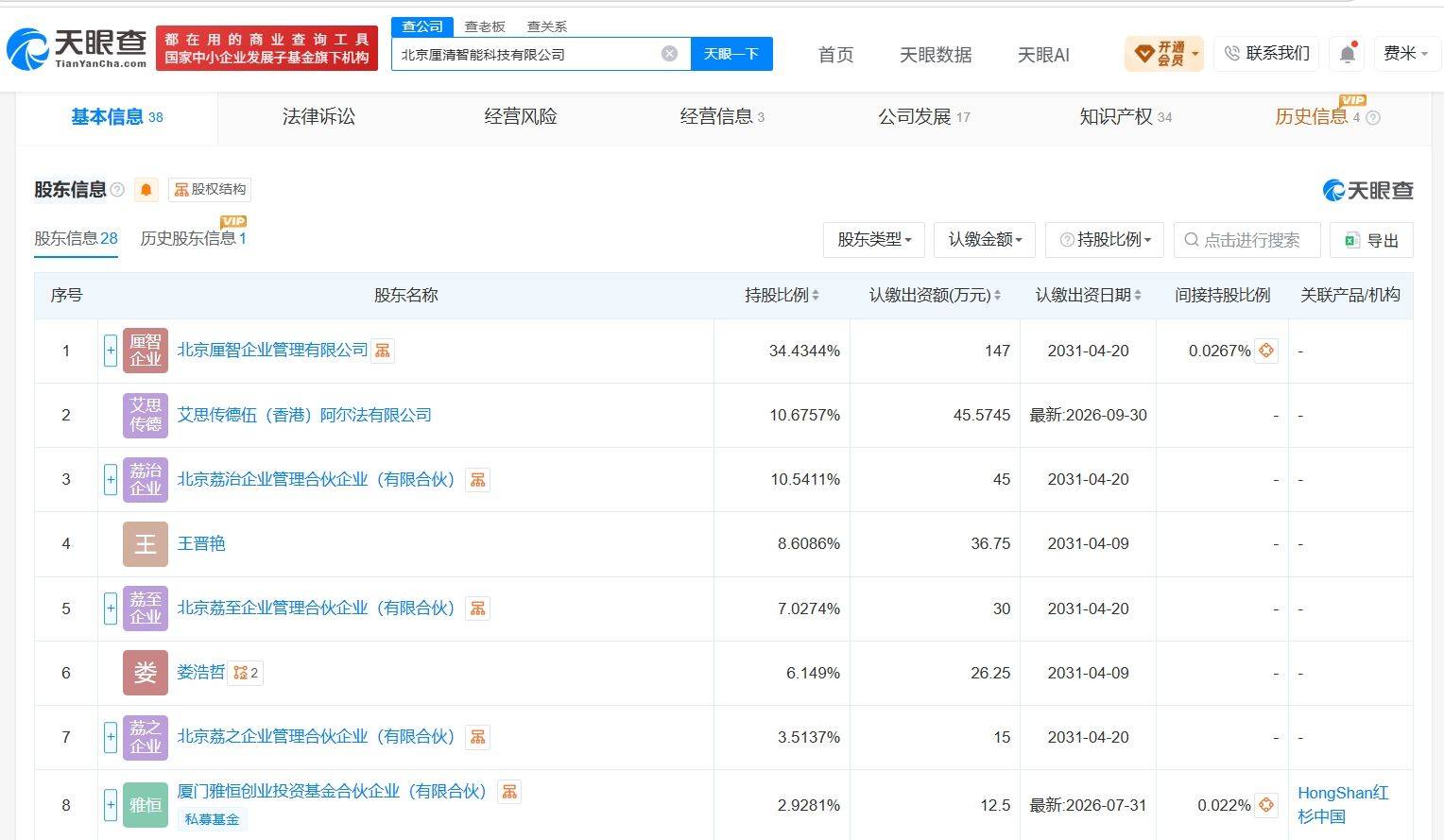The width and height of the screenshot is (1444, 840).
Task: Click the Tianyancha logo in the header
Action: coord(76,47)
